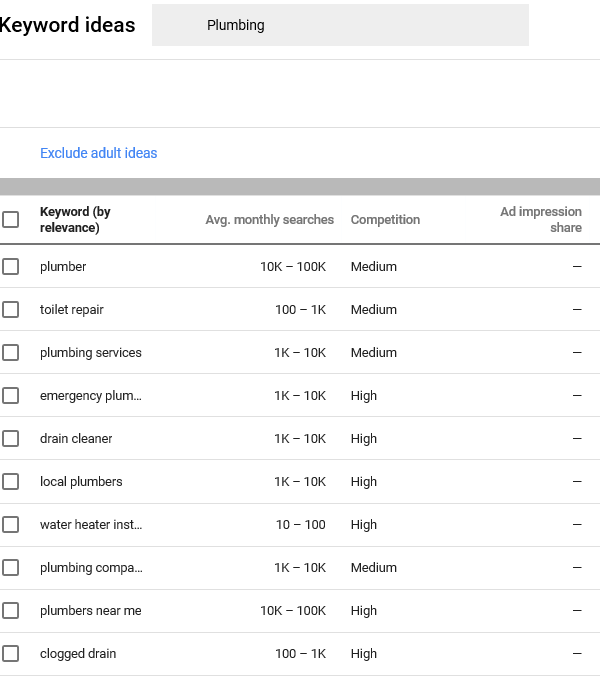
Task: Select the 'plumbing compa...' row checkbox
Action: point(10,567)
